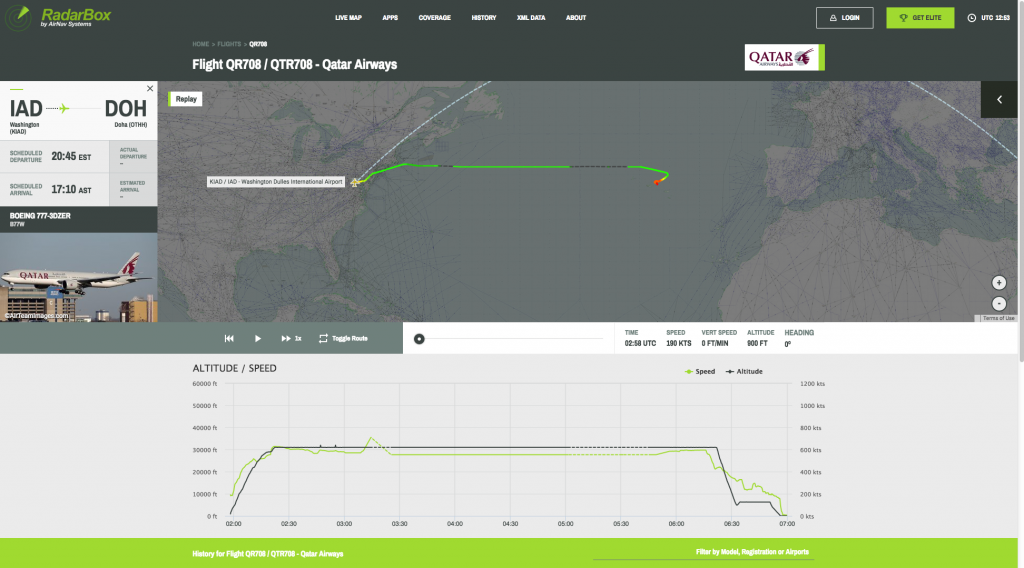Toggle Altitude series in chart legend
This screenshot has height=568, width=1024.
[x=744, y=371]
